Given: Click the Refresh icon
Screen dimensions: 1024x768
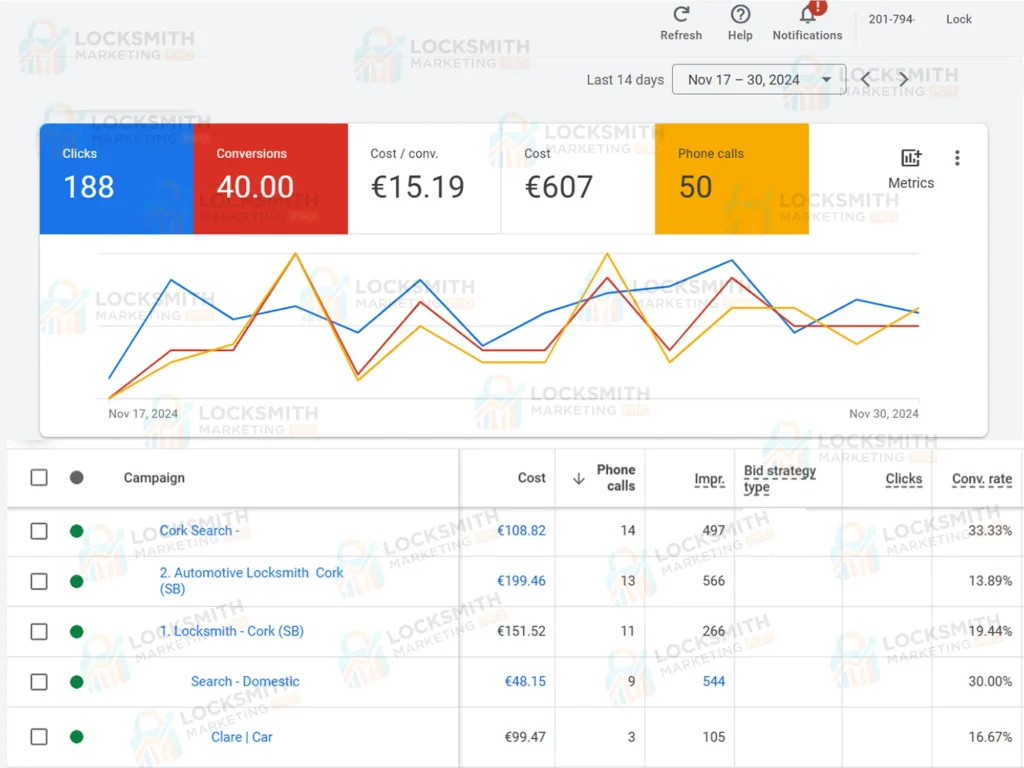Looking at the screenshot, I should [681, 15].
